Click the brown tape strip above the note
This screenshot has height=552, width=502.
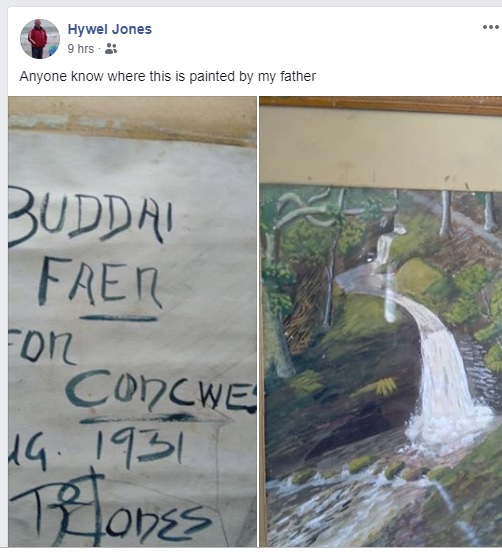(x=132, y=121)
